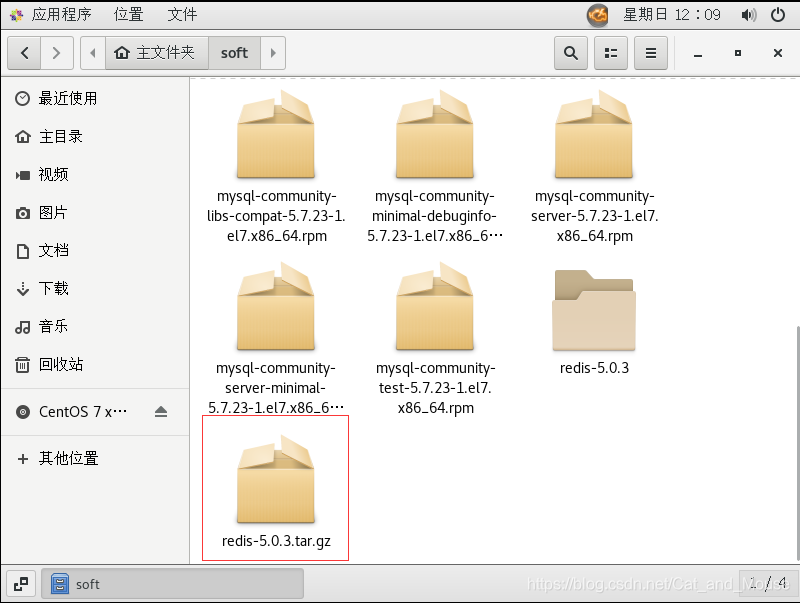The image size is (800, 603).
Task: Activate the soft window taskbar button
Action: tap(172, 584)
